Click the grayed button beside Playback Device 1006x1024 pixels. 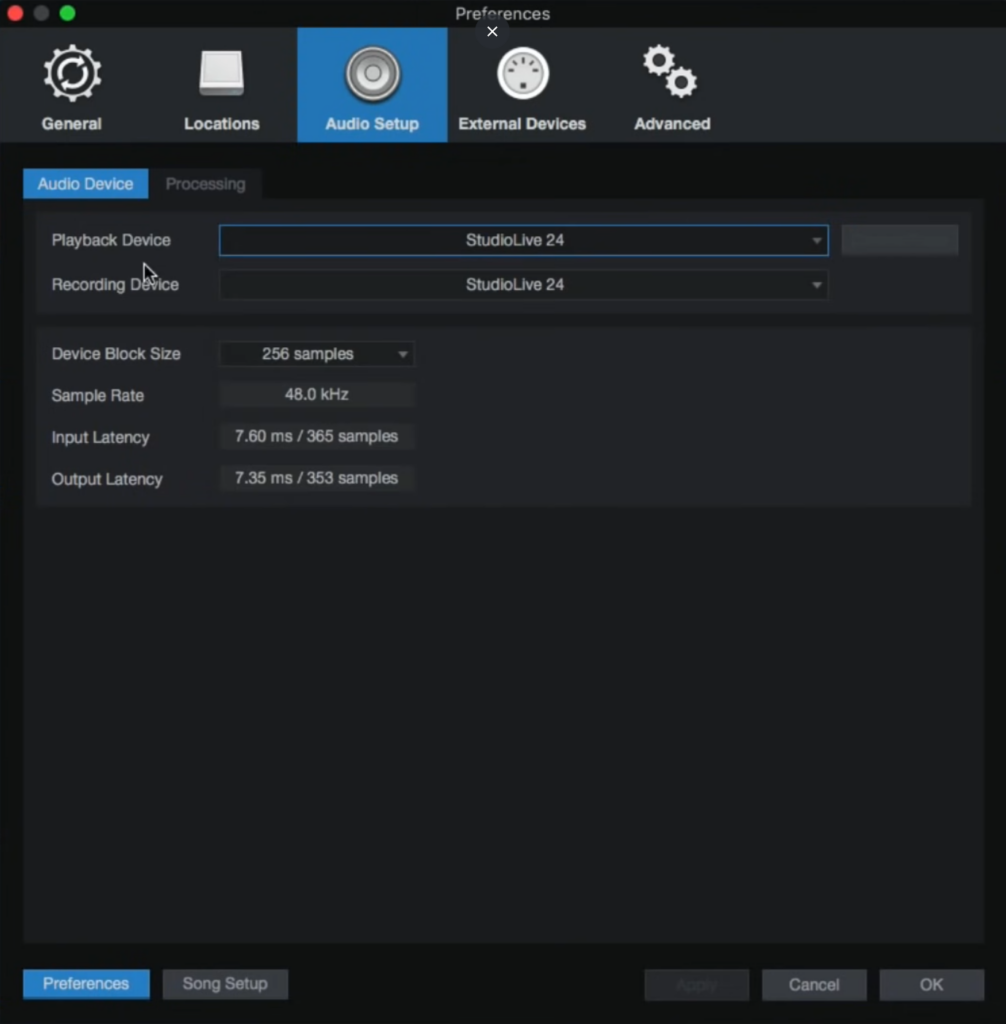click(x=900, y=240)
